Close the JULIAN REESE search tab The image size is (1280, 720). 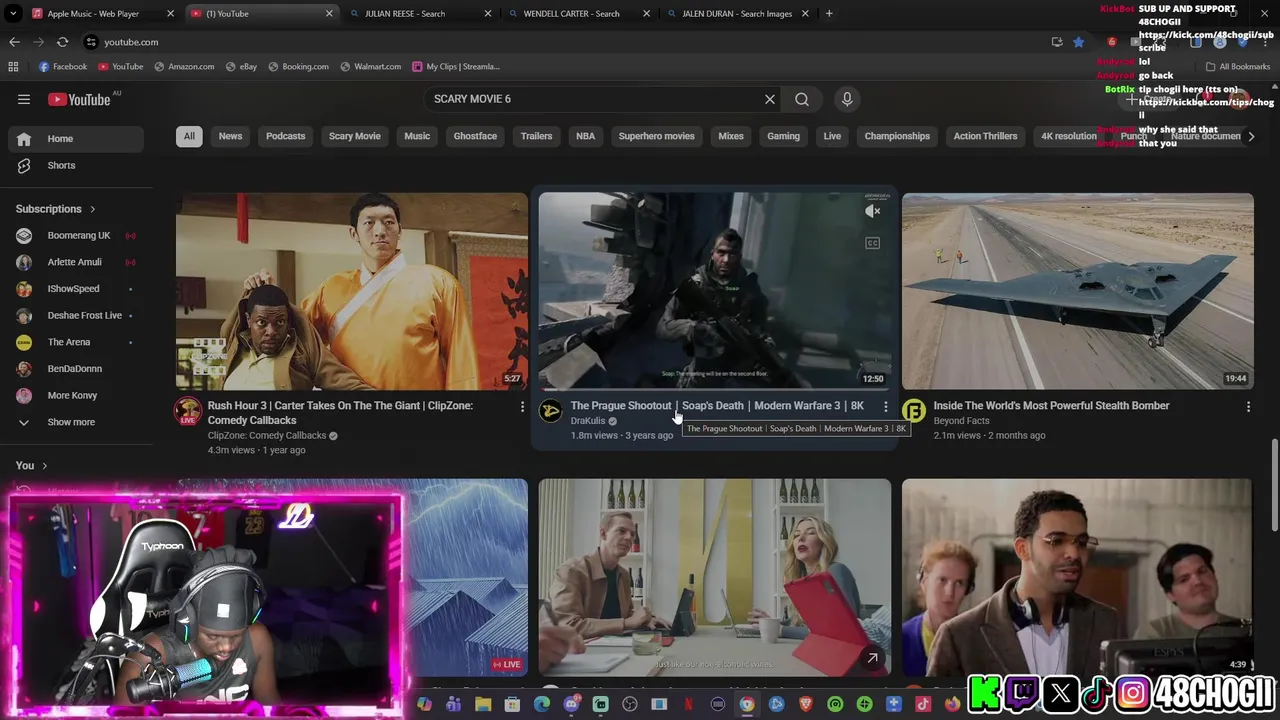tap(488, 13)
